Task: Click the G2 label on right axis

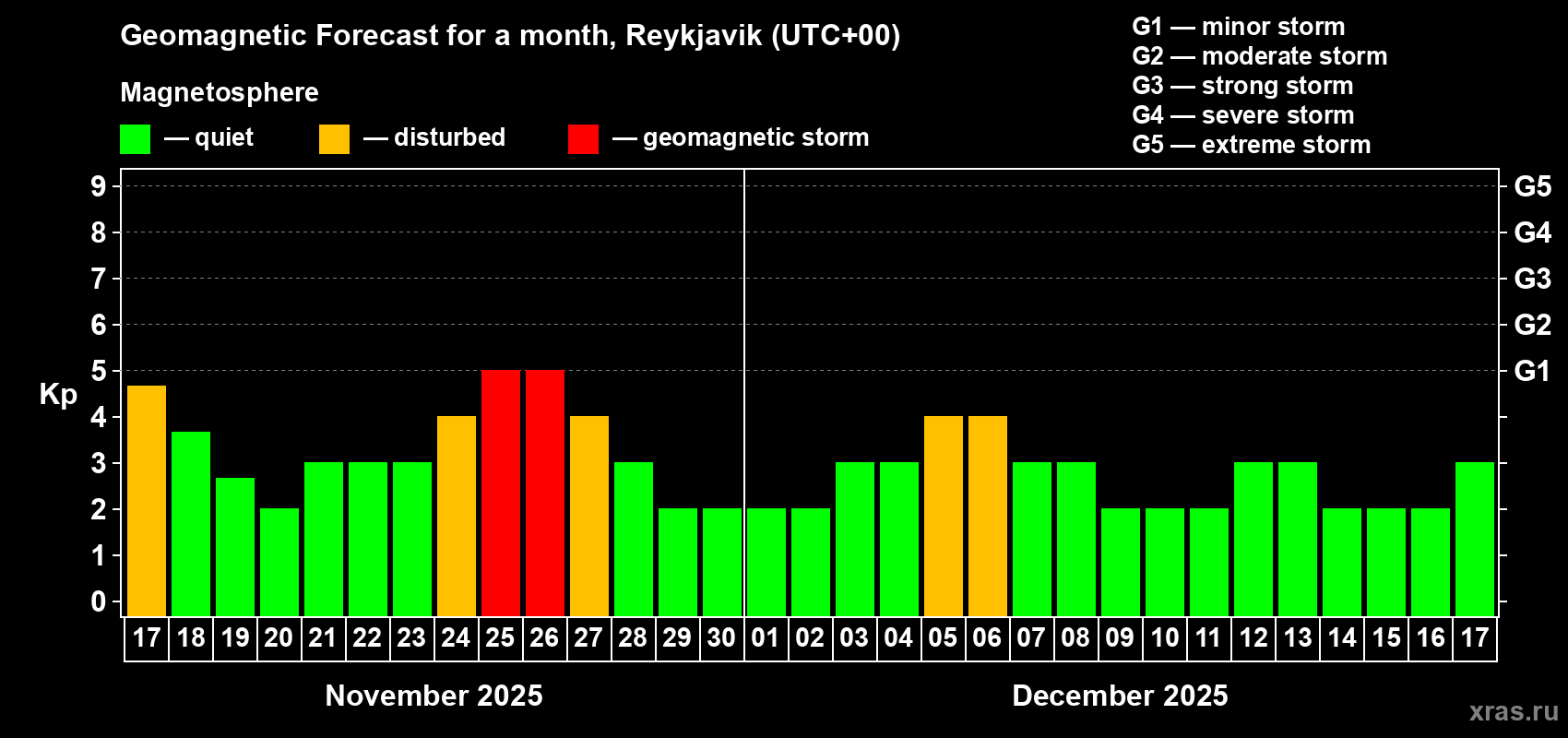Action: click(x=1533, y=325)
